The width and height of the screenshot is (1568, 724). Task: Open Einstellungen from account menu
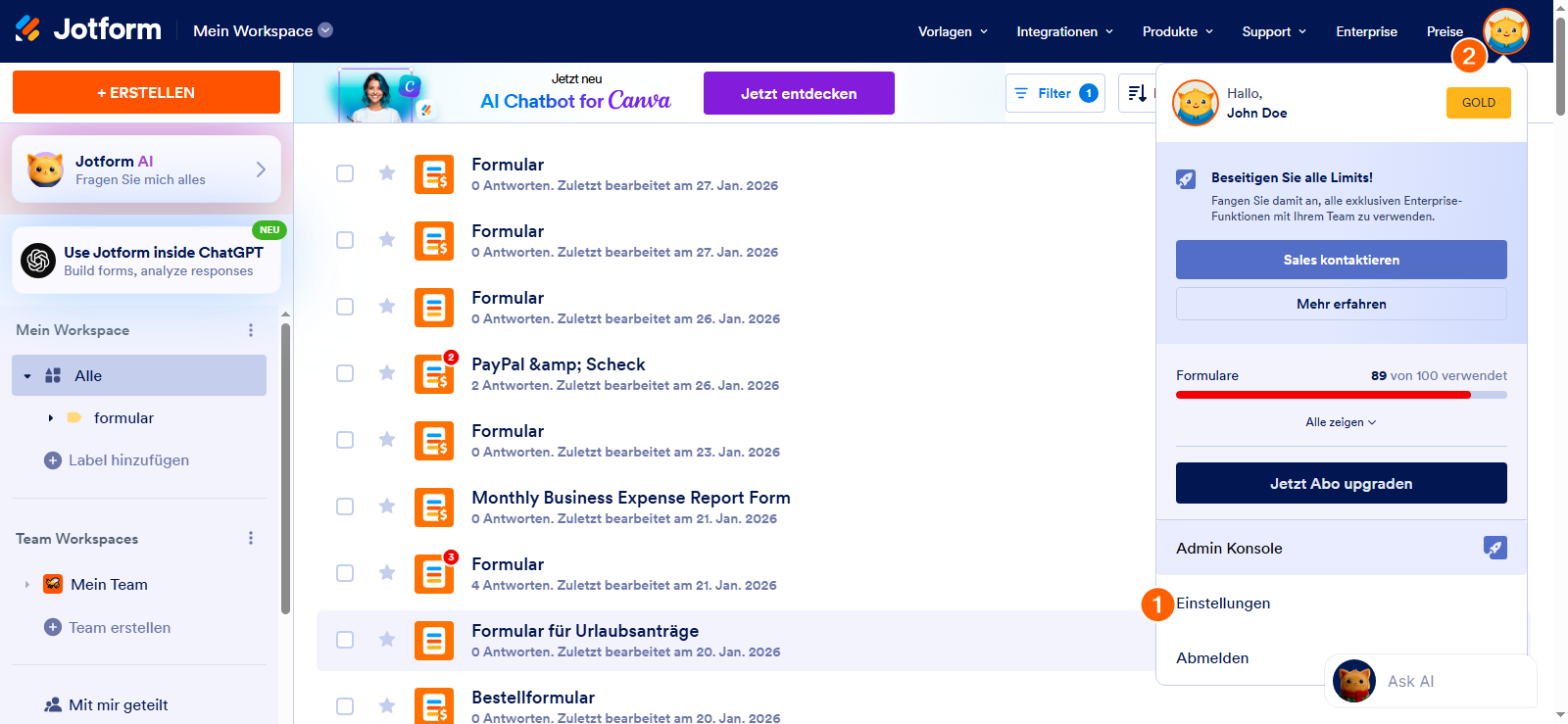coord(1223,603)
